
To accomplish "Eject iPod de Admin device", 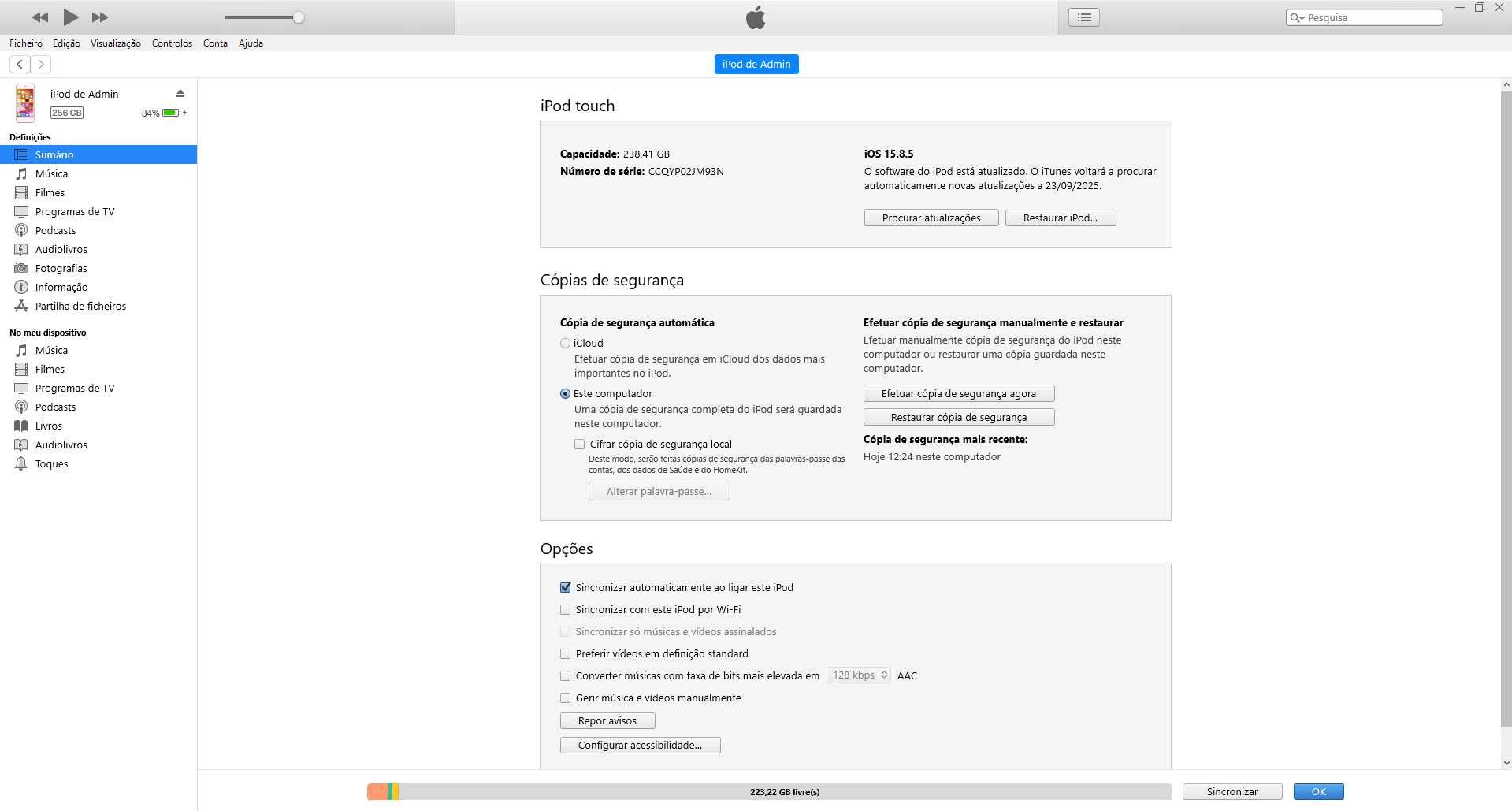I will 180,93.
